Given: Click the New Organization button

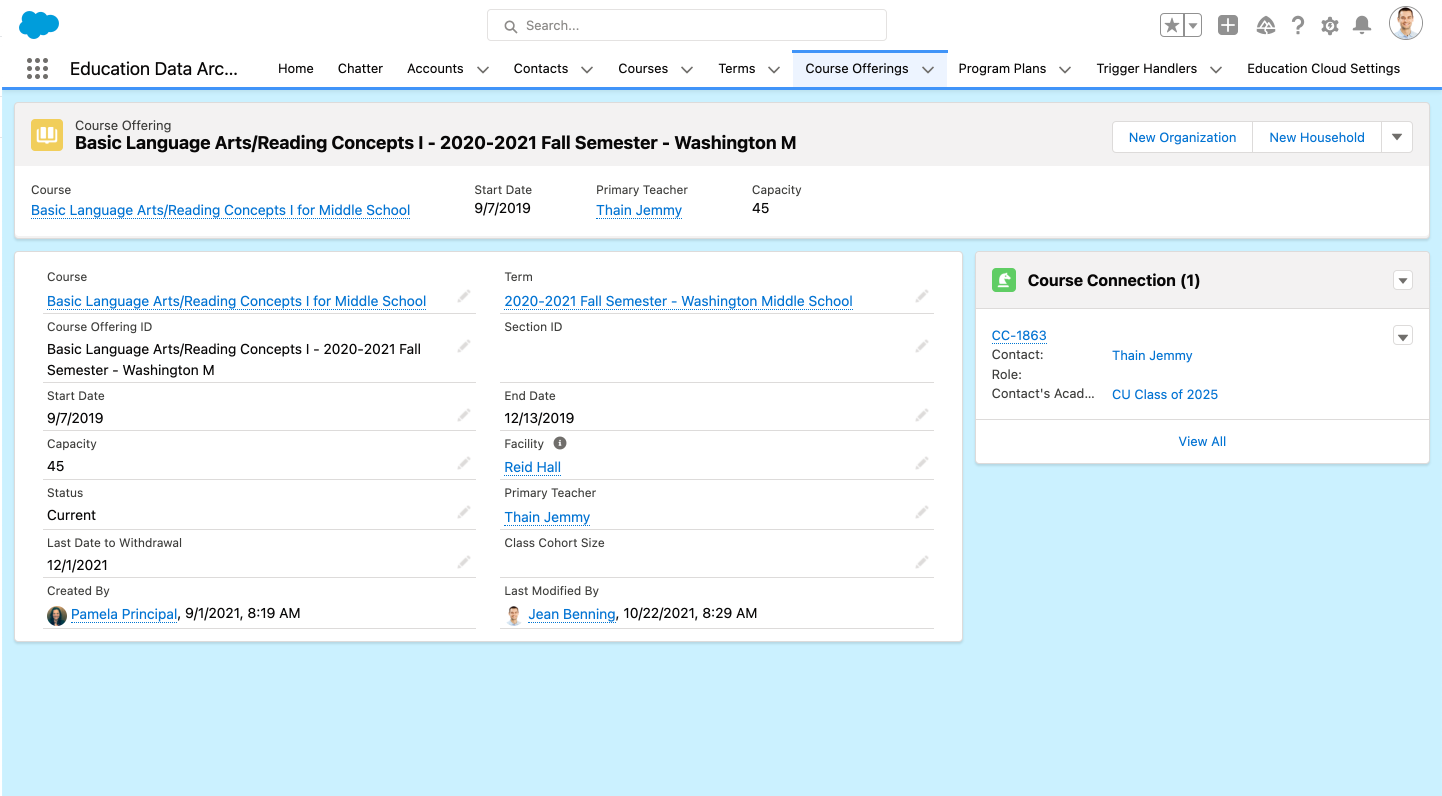Looking at the screenshot, I should 1182,137.
